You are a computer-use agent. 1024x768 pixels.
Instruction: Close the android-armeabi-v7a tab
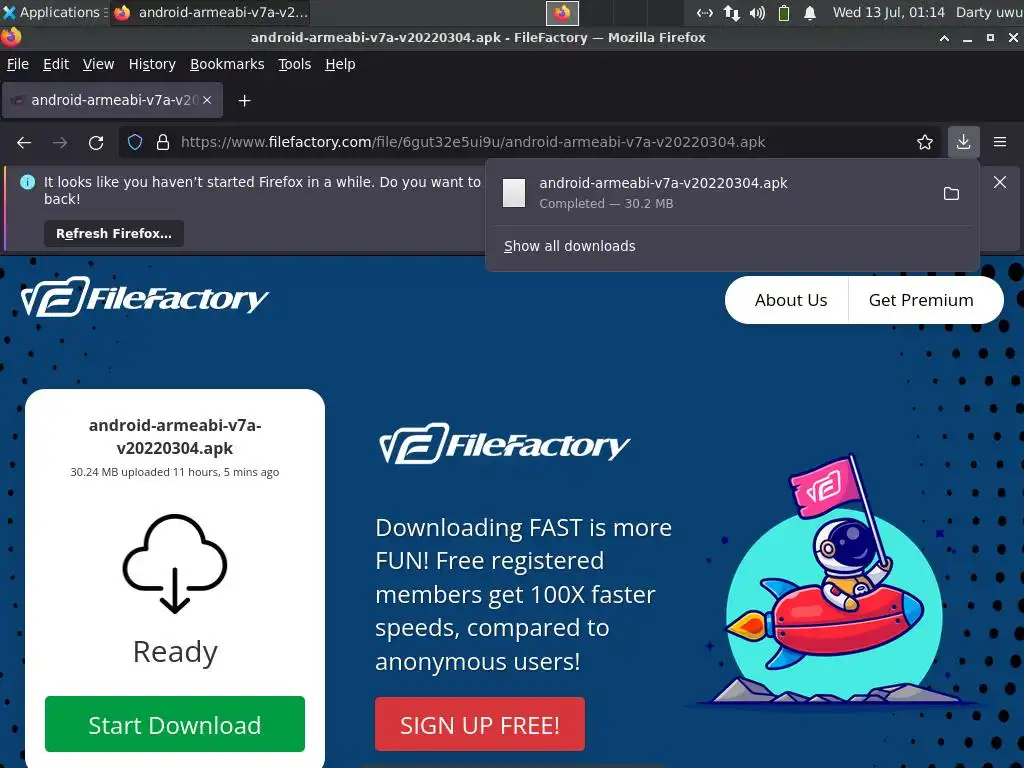point(207,100)
